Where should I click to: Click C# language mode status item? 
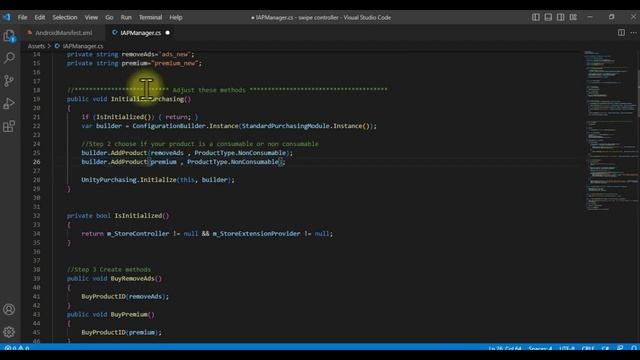click(x=605, y=348)
